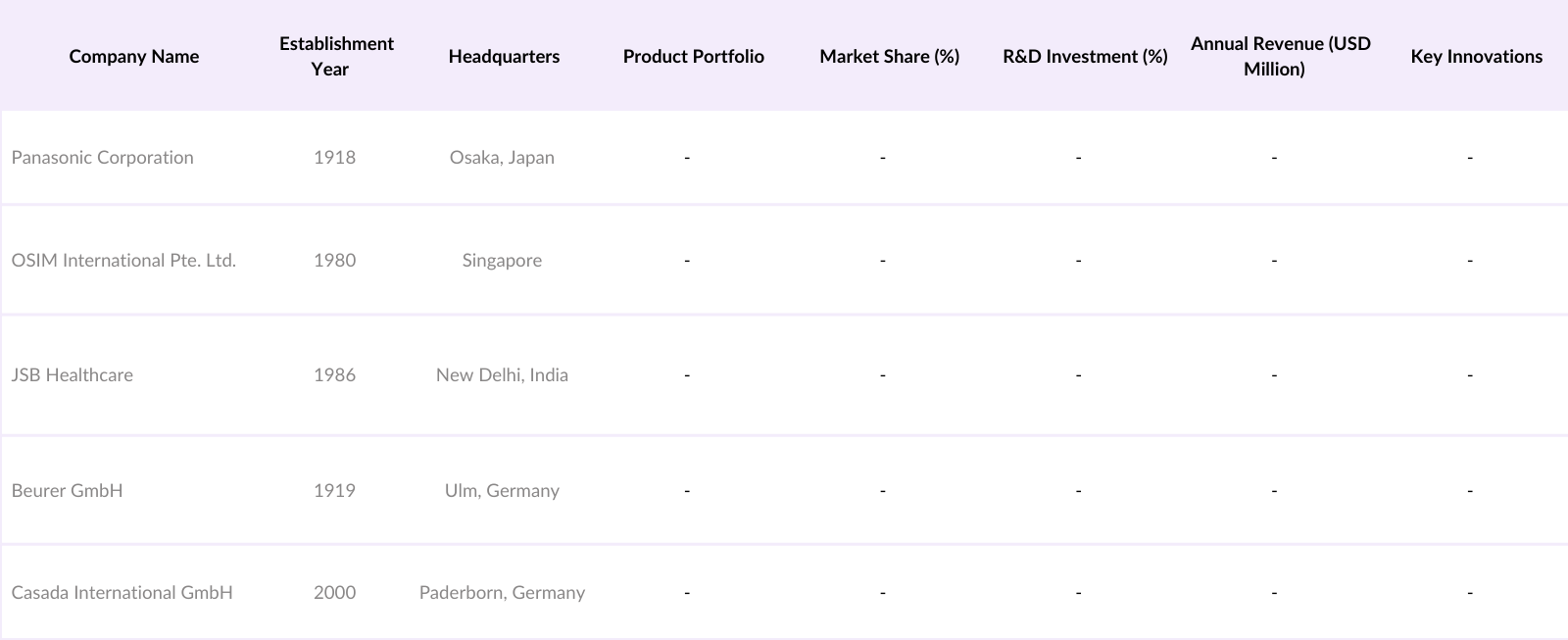Click Panasonic's Product Portfolio dash cell
The image size is (1568, 640).
687,157
